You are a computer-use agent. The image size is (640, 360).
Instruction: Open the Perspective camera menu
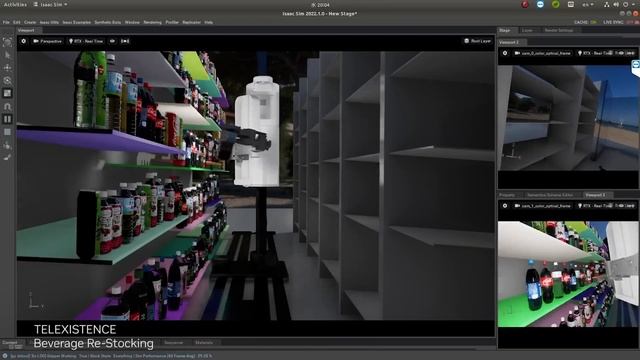point(47,41)
